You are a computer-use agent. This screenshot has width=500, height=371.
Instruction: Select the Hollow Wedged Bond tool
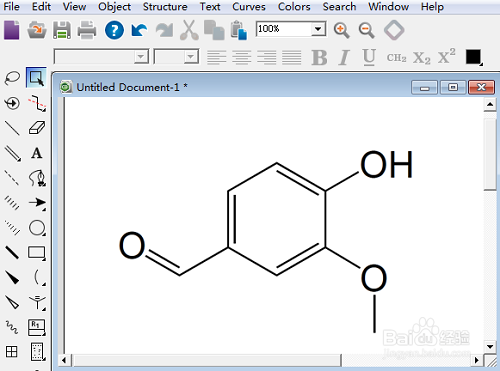(x=12, y=303)
